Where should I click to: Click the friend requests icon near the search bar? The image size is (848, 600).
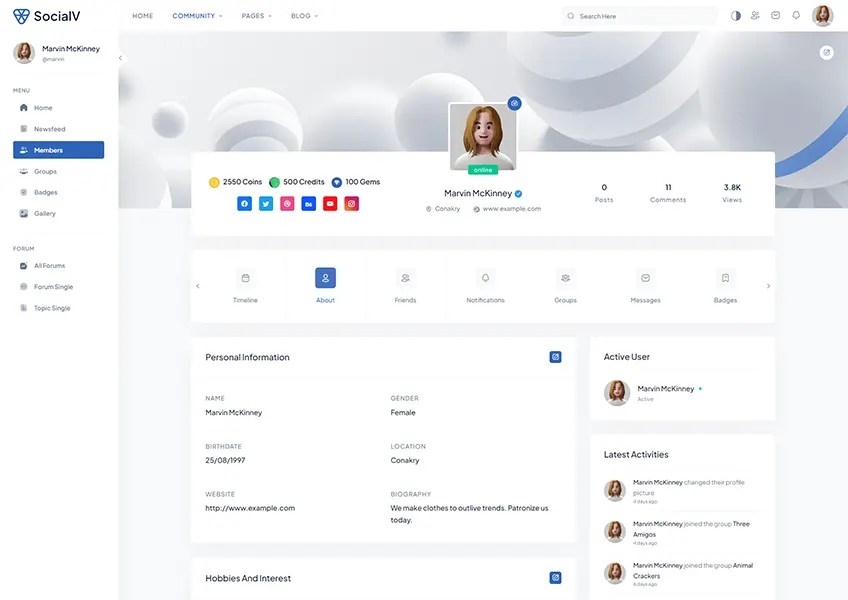[x=755, y=15]
